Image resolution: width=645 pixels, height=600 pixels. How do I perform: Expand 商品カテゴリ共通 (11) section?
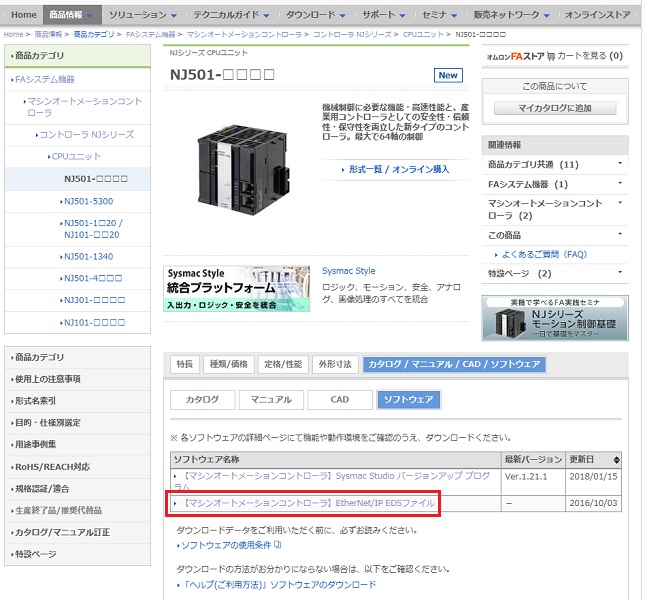coord(555,164)
